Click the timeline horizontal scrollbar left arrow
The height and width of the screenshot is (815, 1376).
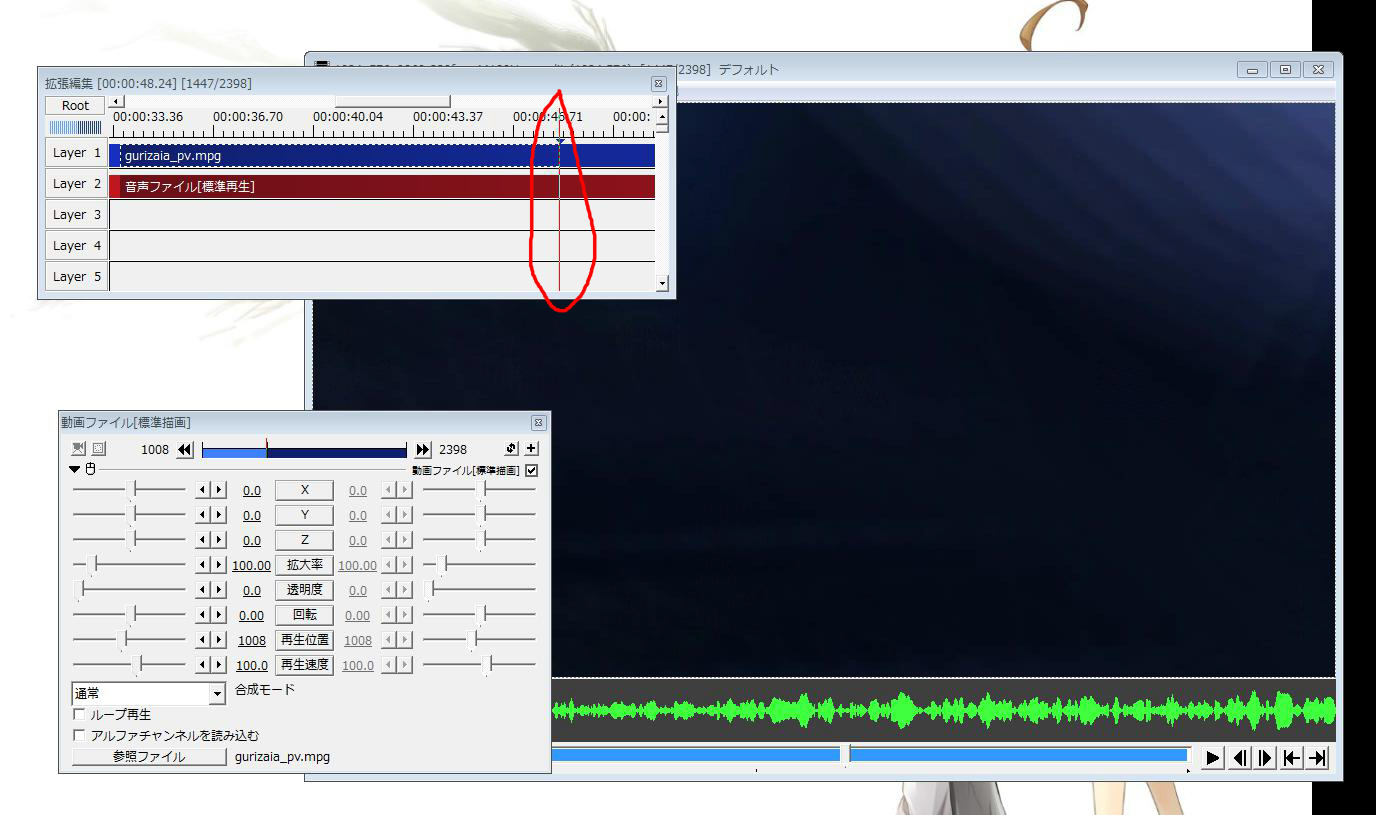(116, 101)
